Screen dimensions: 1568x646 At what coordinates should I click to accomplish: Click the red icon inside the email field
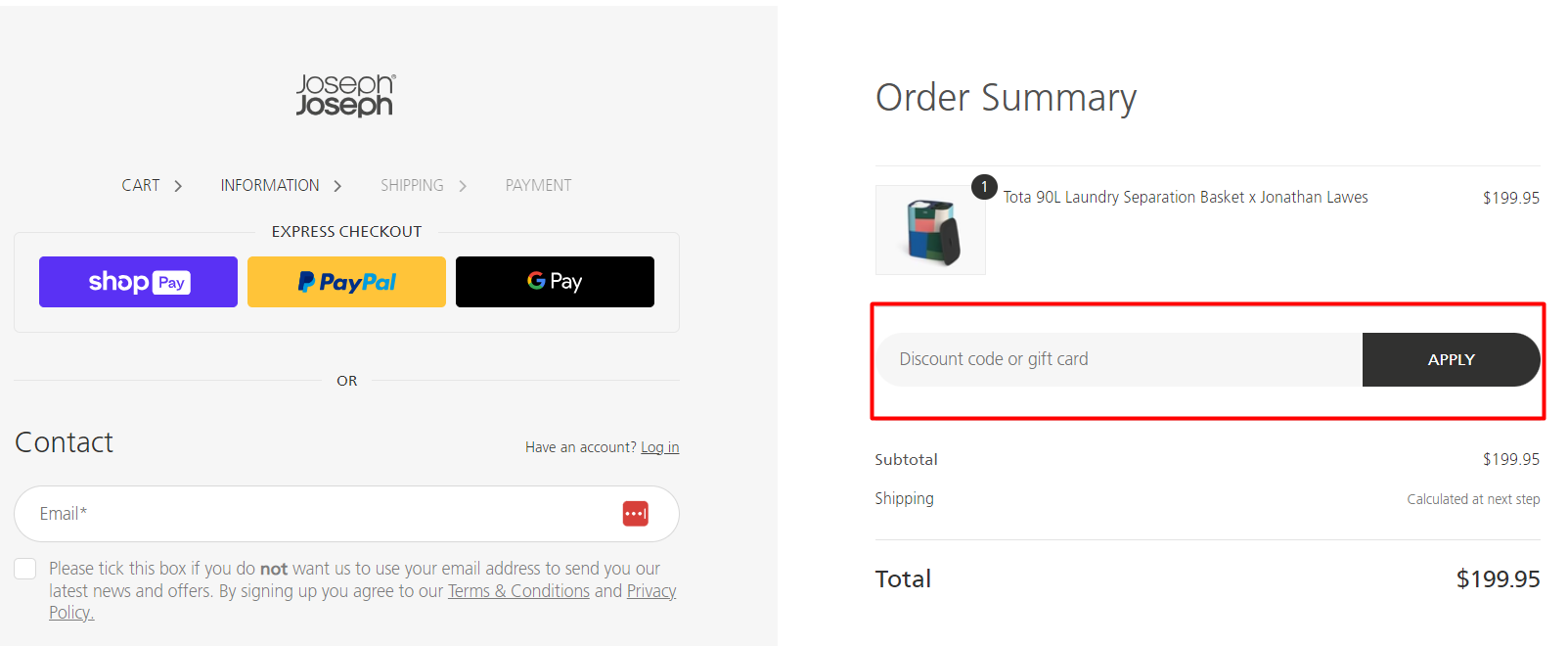click(636, 513)
